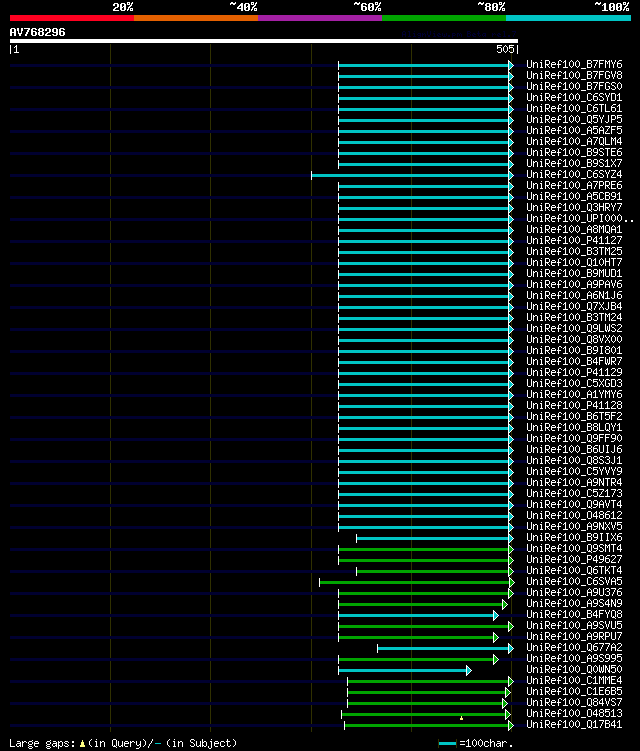The width and height of the screenshot is (640, 751).
Task: Open hit UniRef100_Q3HRY7
Action: coord(574,207)
